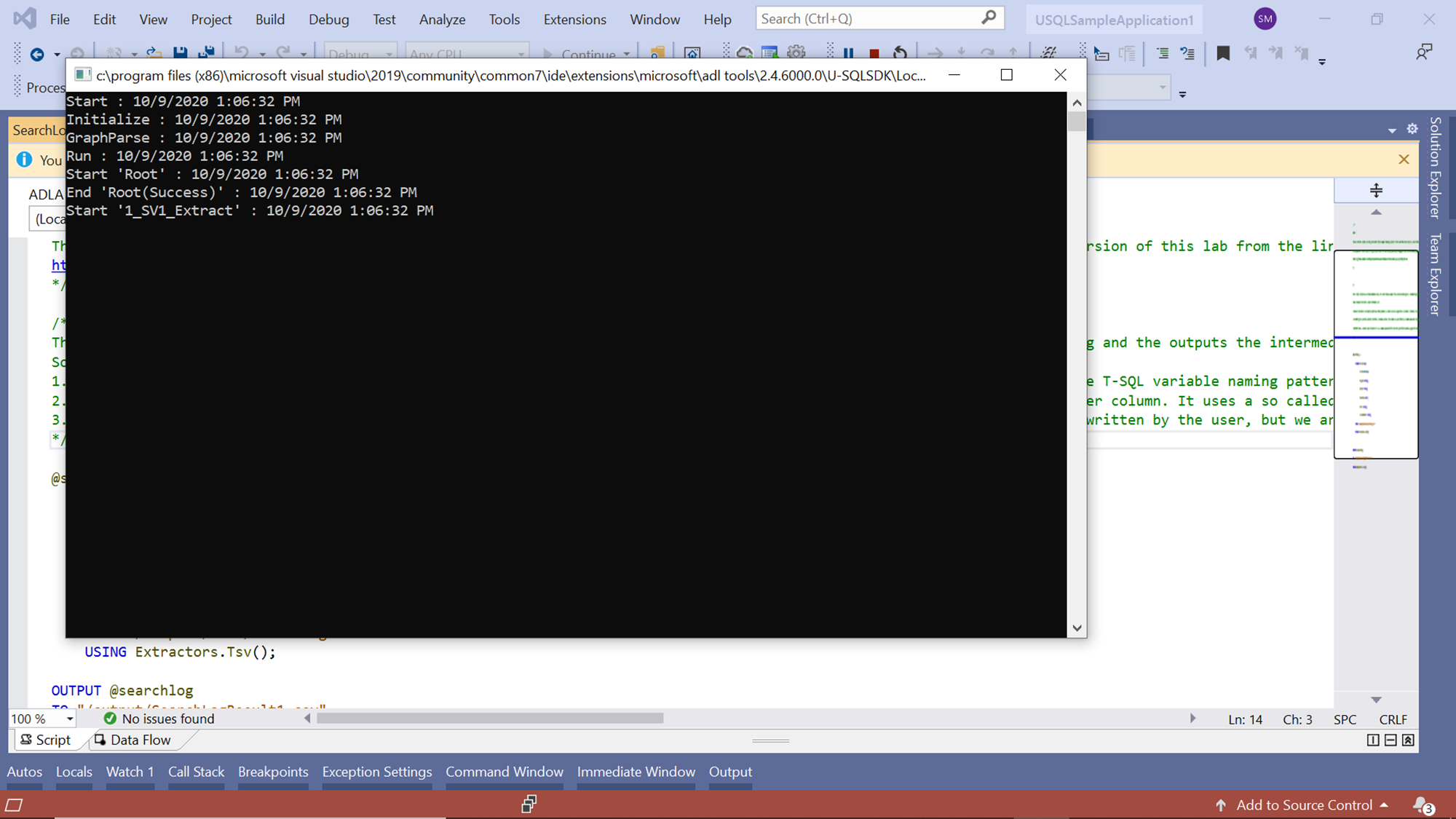This screenshot has height=819, width=1456.
Task: Navigate backward with the back arrow icon
Action: [x=36, y=54]
